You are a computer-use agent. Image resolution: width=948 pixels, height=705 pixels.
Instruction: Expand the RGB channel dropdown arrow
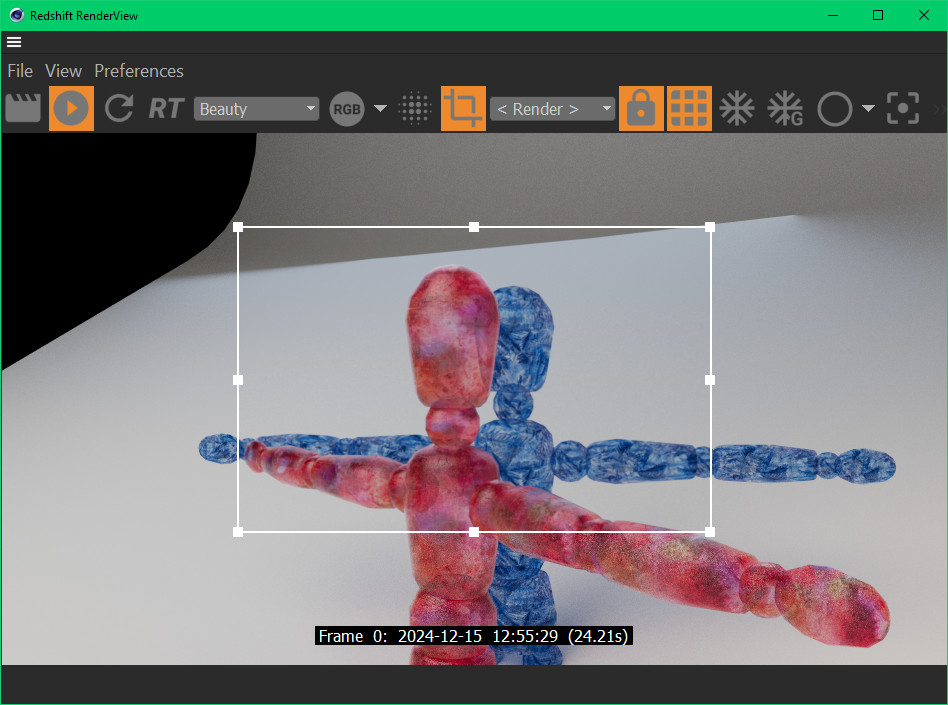(380, 109)
